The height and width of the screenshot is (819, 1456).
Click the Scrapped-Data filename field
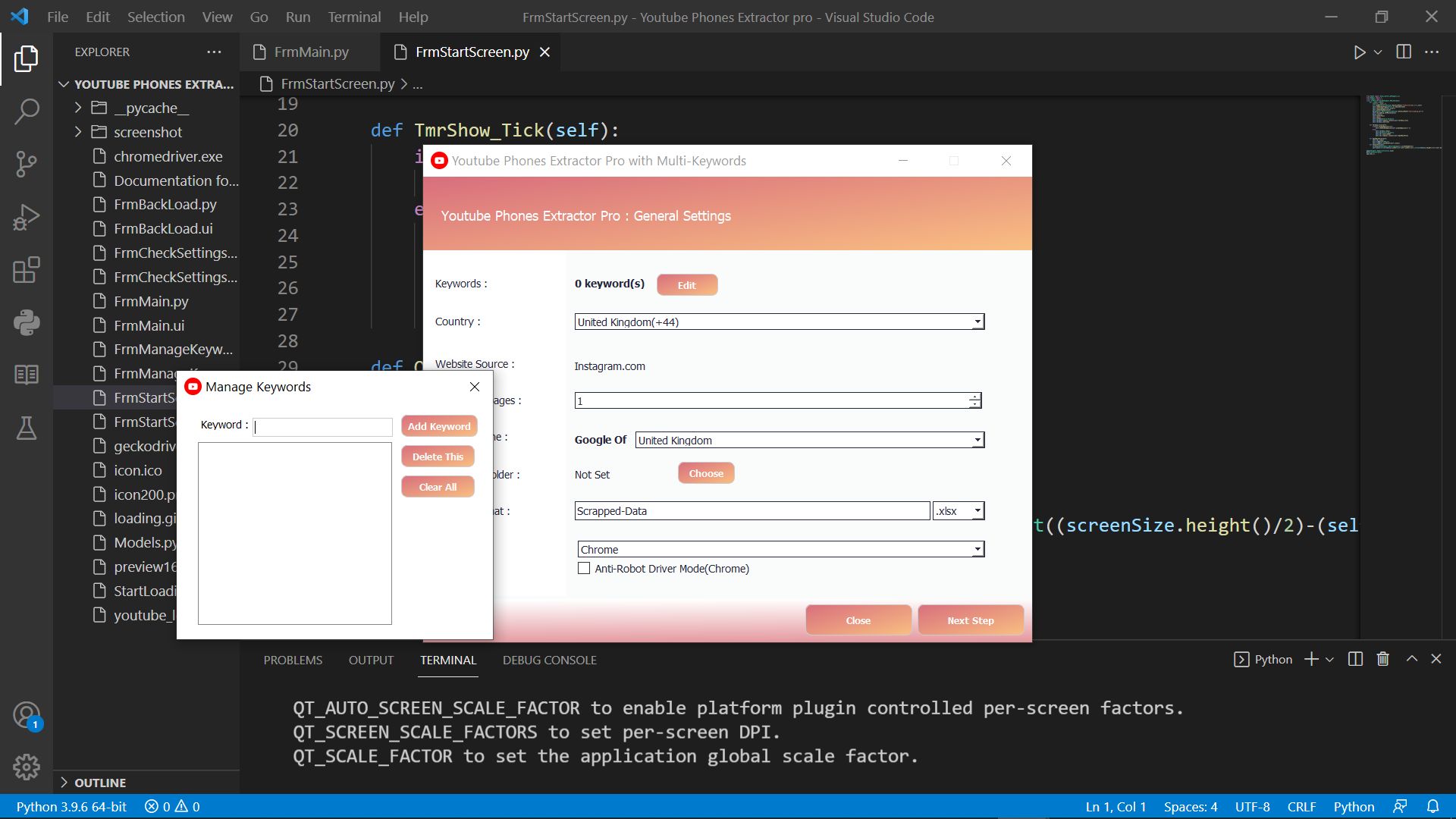[752, 510]
